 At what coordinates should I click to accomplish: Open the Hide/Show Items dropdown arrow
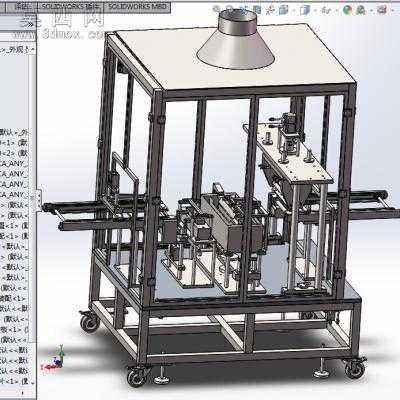(337, 10)
